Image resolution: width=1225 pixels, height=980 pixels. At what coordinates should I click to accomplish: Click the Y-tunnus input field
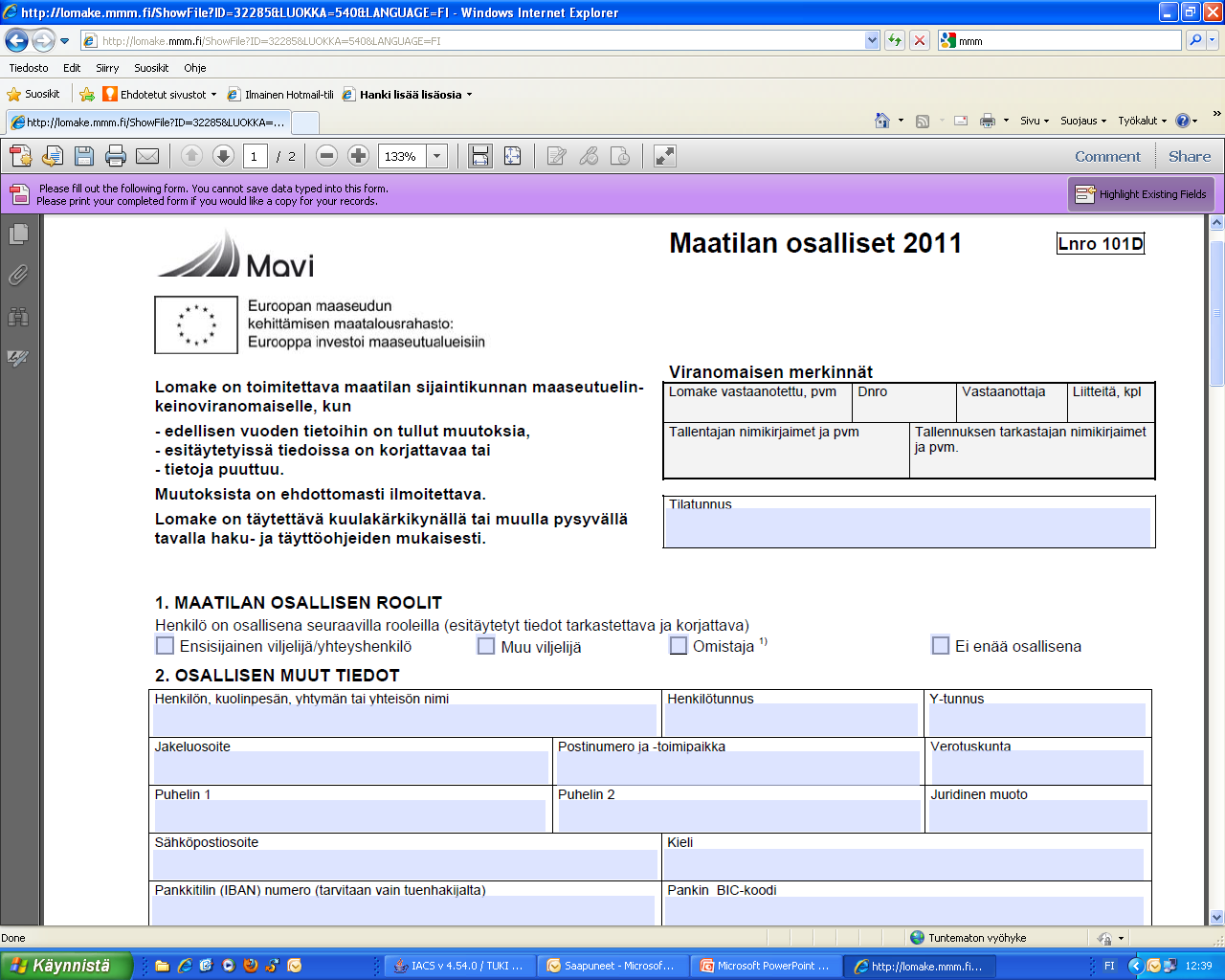tap(1037, 720)
